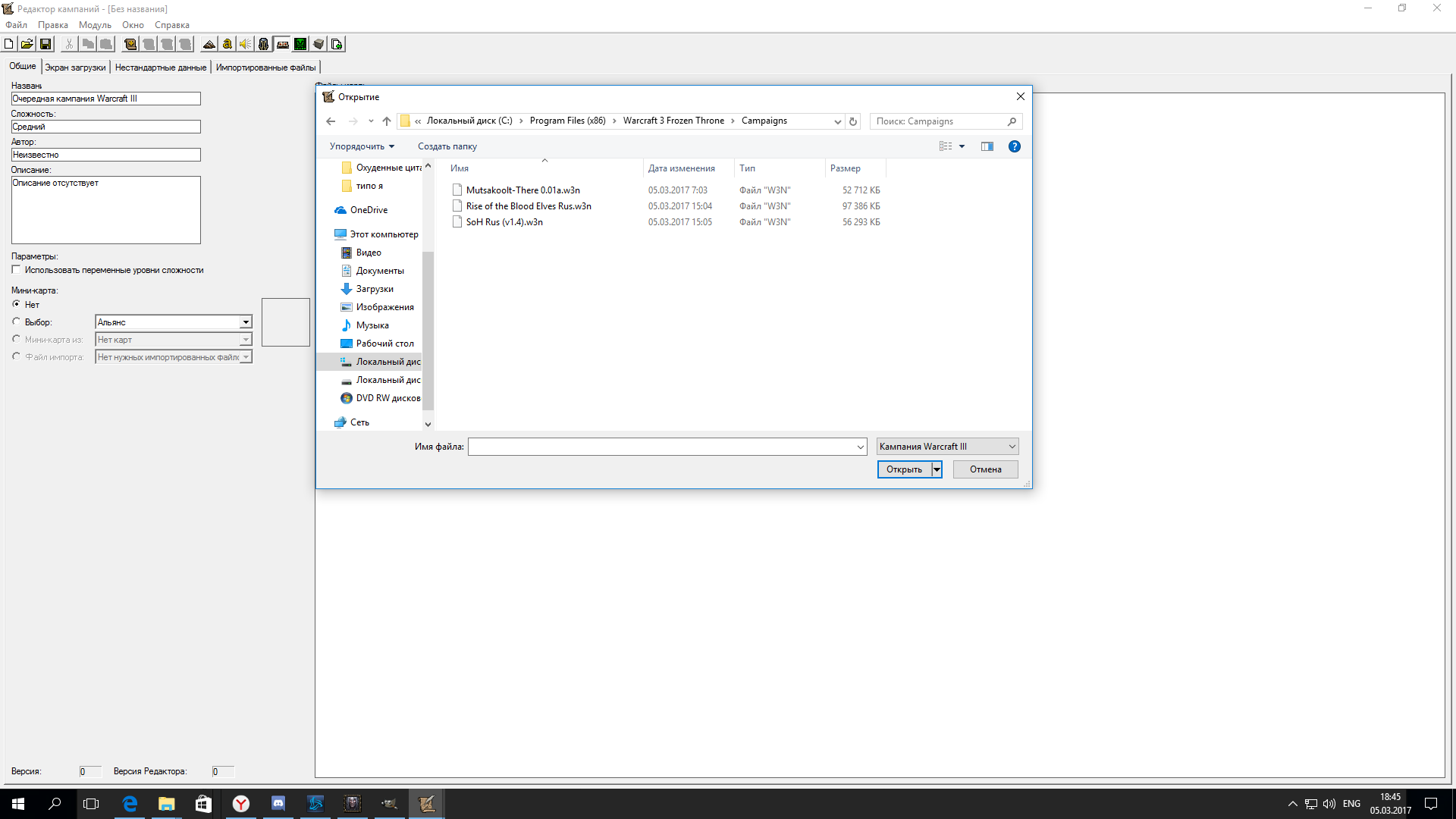Image resolution: width=1456 pixels, height=819 pixels.
Task: Open the Кампания Warcraft III file type dropdown
Action: [947, 447]
